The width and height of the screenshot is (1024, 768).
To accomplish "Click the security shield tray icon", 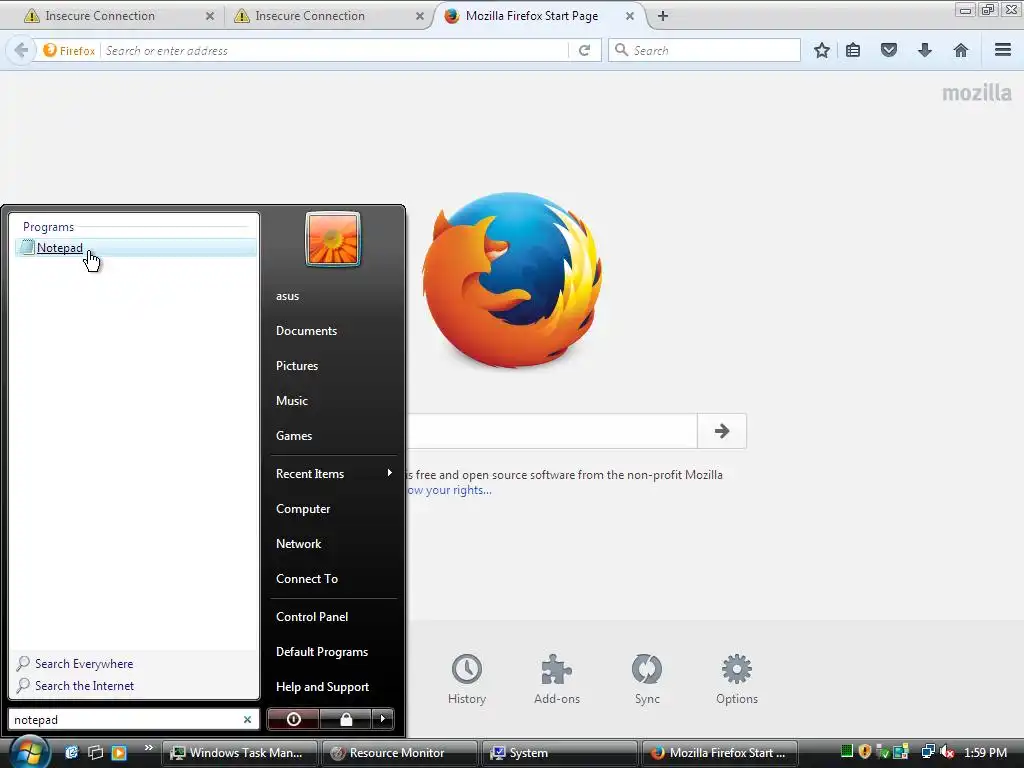I will click(865, 752).
